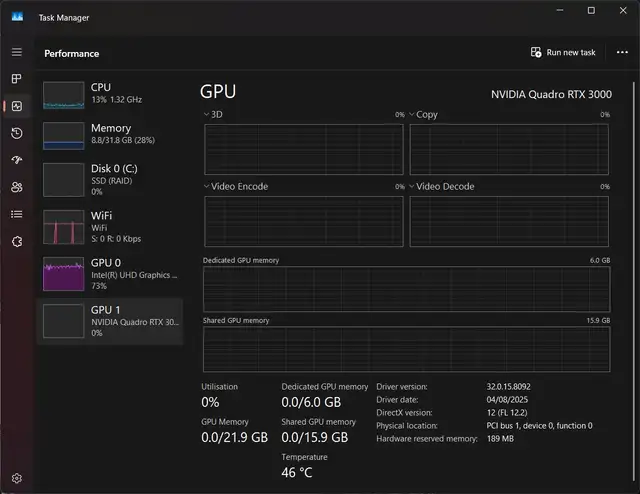Image resolution: width=640 pixels, height=494 pixels.
Task: Go to Processes page icon
Action: click(x=17, y=79)
